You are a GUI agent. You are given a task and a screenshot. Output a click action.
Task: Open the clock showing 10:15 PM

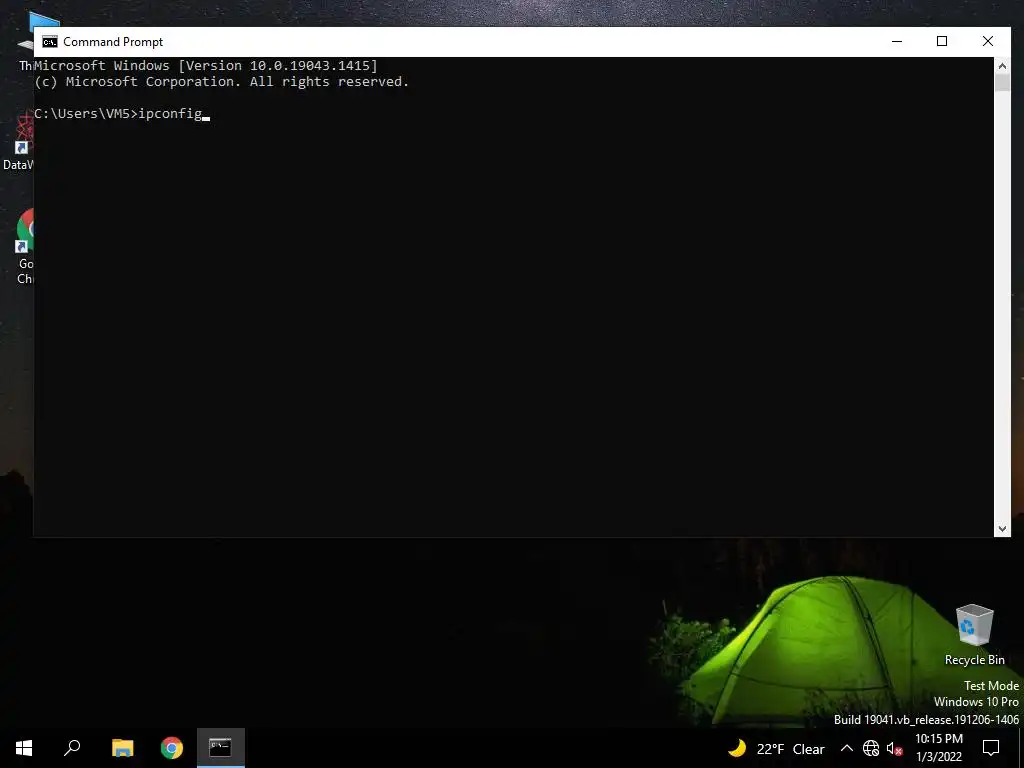pyautogui.click(x=939, y=748)
